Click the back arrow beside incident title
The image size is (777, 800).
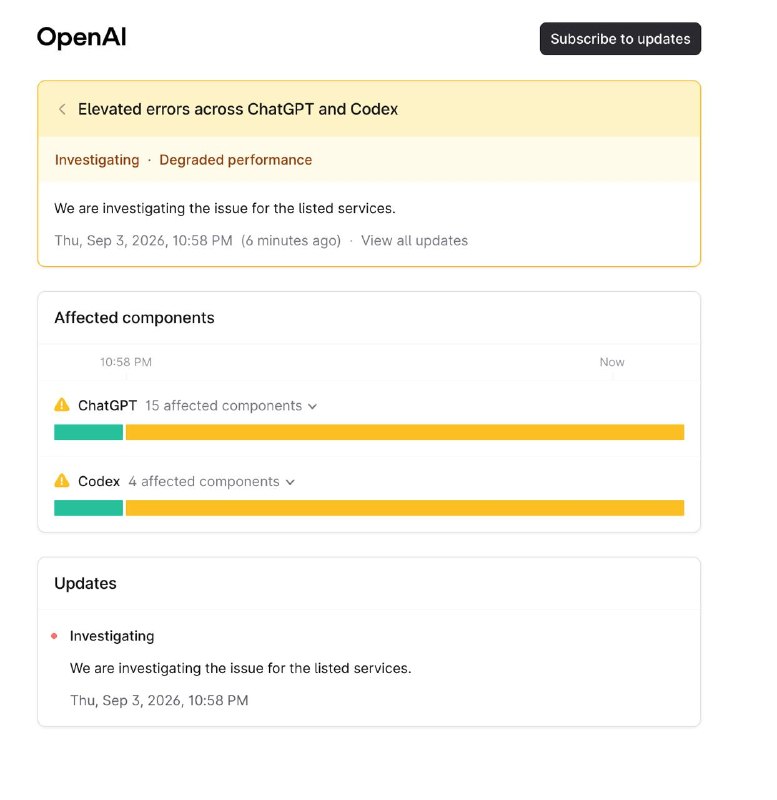point(62,109)
